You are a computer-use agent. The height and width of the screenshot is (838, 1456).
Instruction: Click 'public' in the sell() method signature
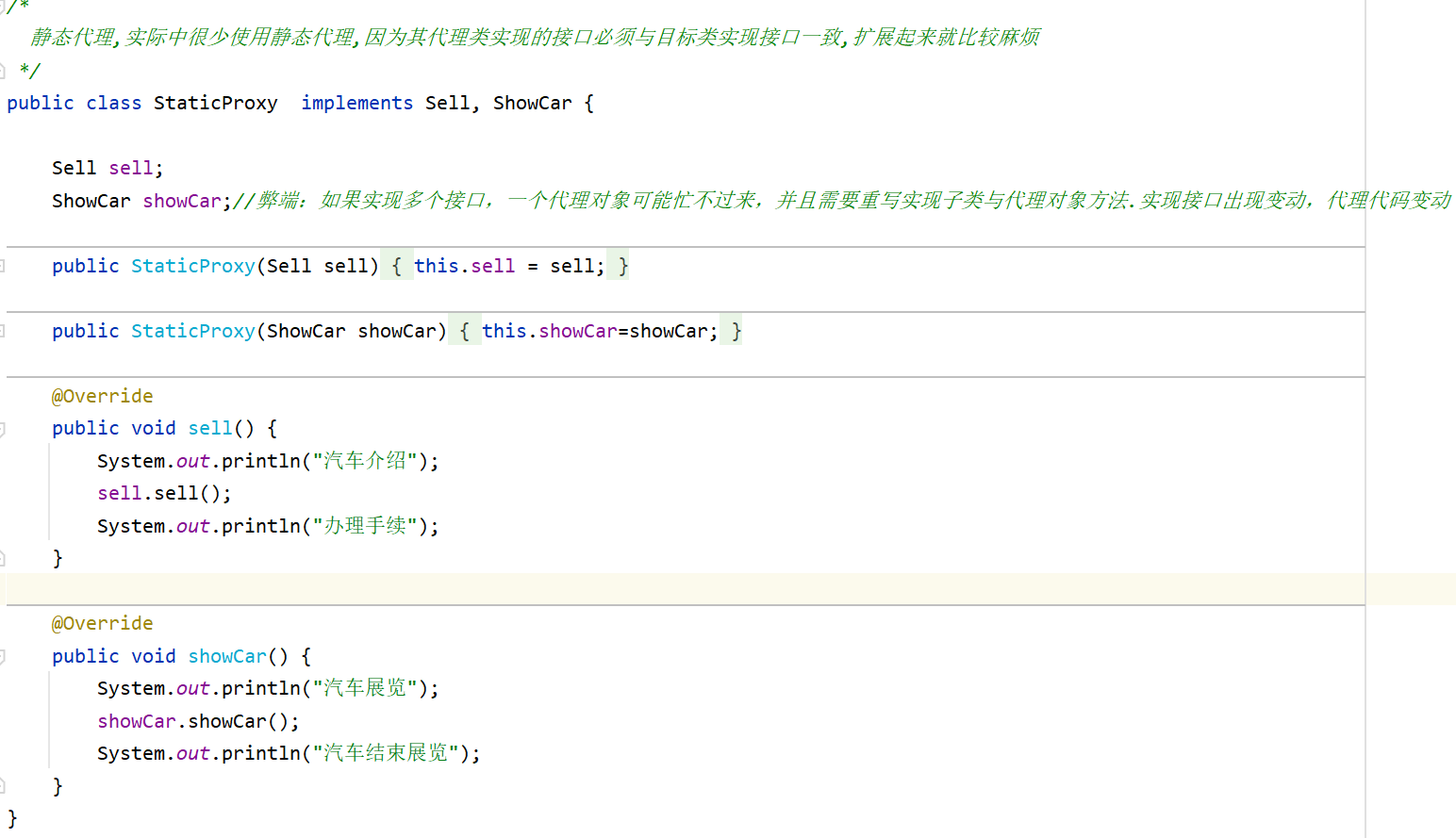point(86,429)
